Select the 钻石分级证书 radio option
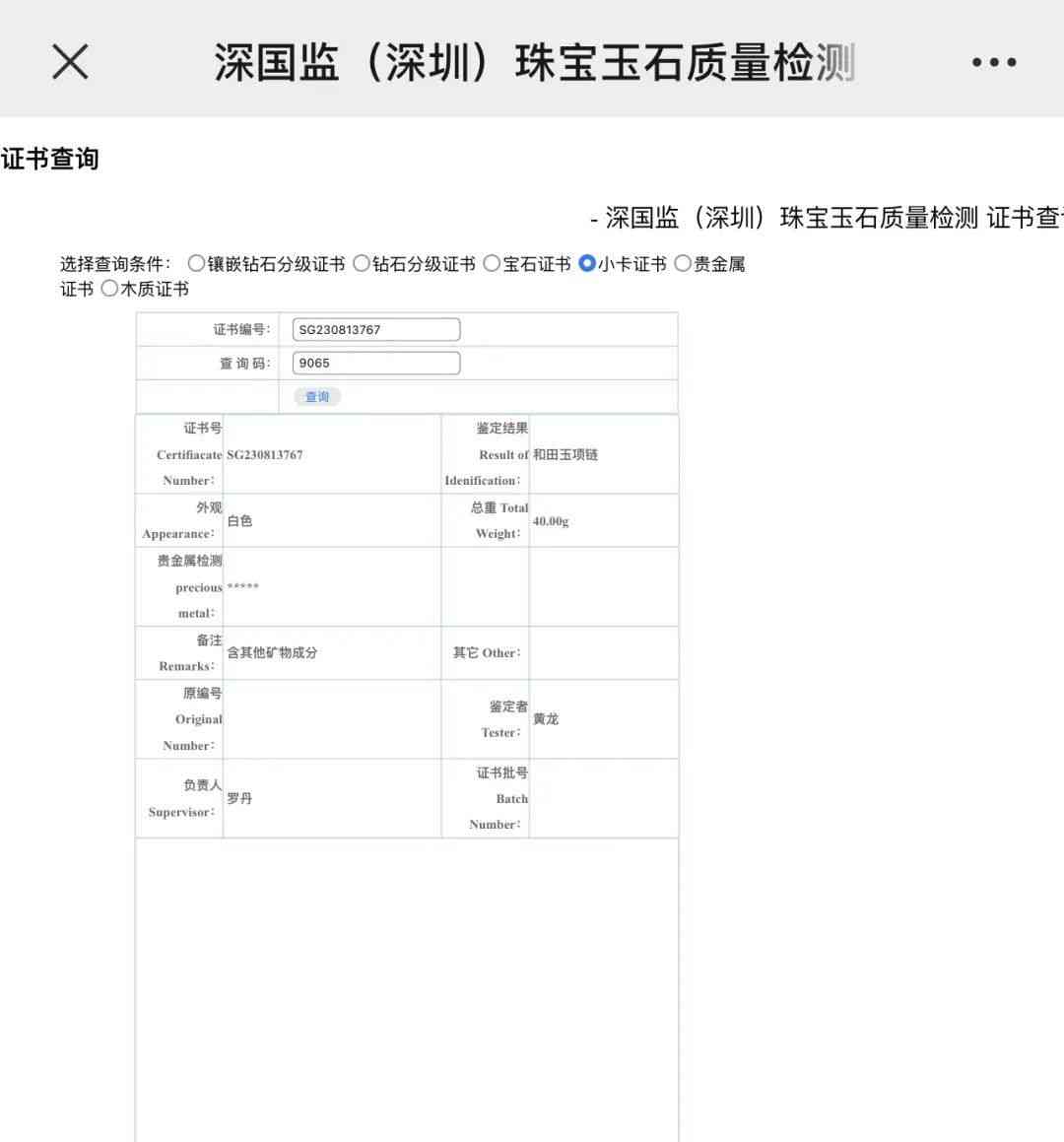This screenshot has width=1064, height=1142. (x=362, y=263)
